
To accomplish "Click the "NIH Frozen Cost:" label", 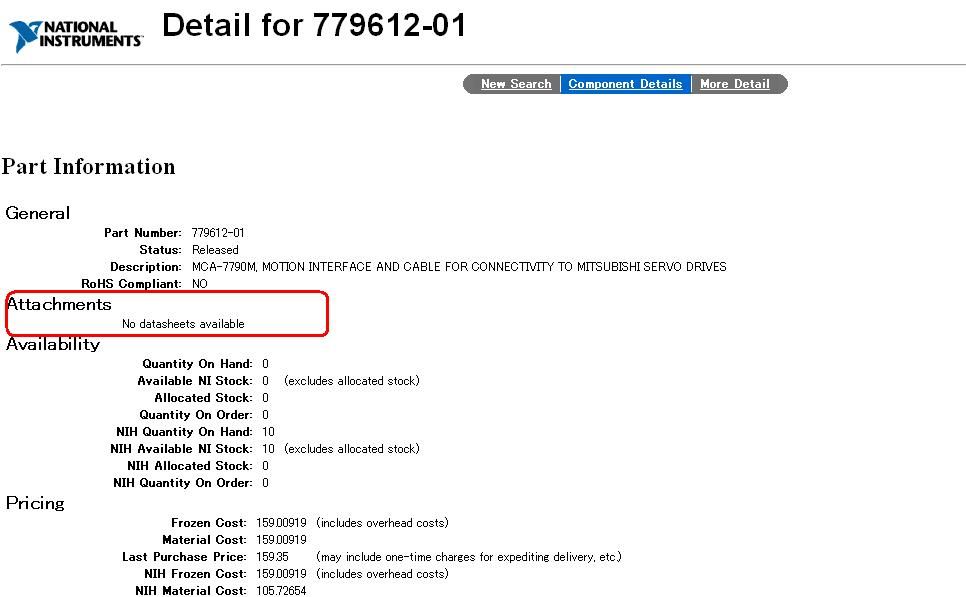I will point(195,574).
